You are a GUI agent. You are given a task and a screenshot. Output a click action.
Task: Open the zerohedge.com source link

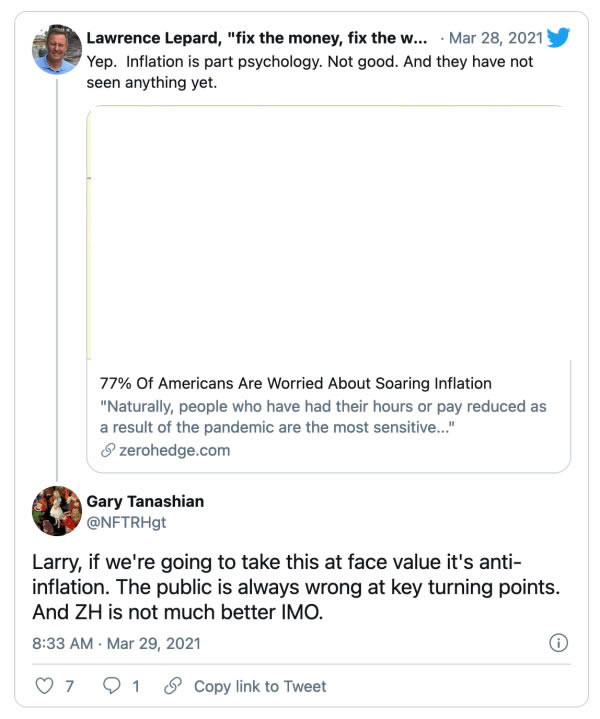click(x=174, y=450)
